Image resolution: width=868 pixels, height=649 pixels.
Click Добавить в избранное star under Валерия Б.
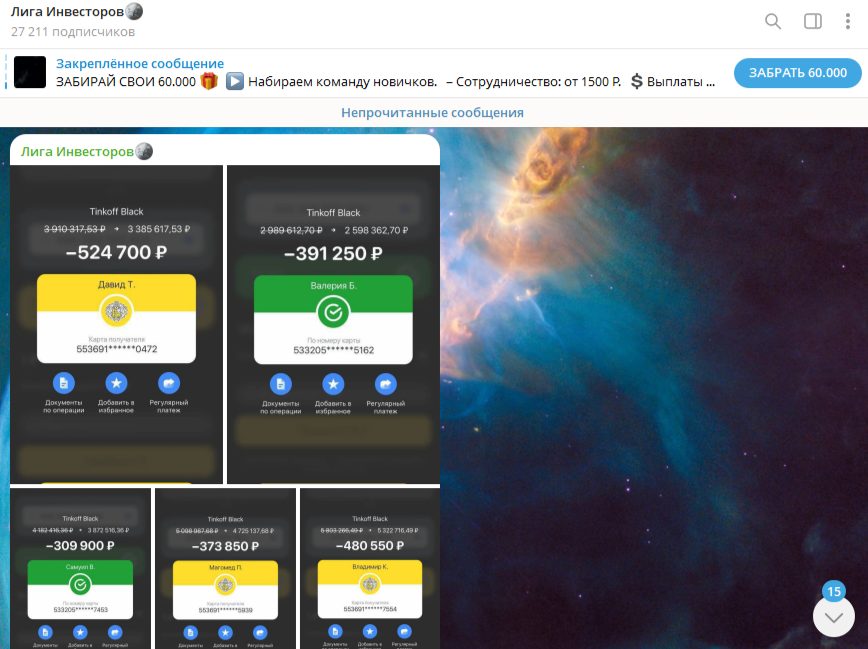point(333,384)
